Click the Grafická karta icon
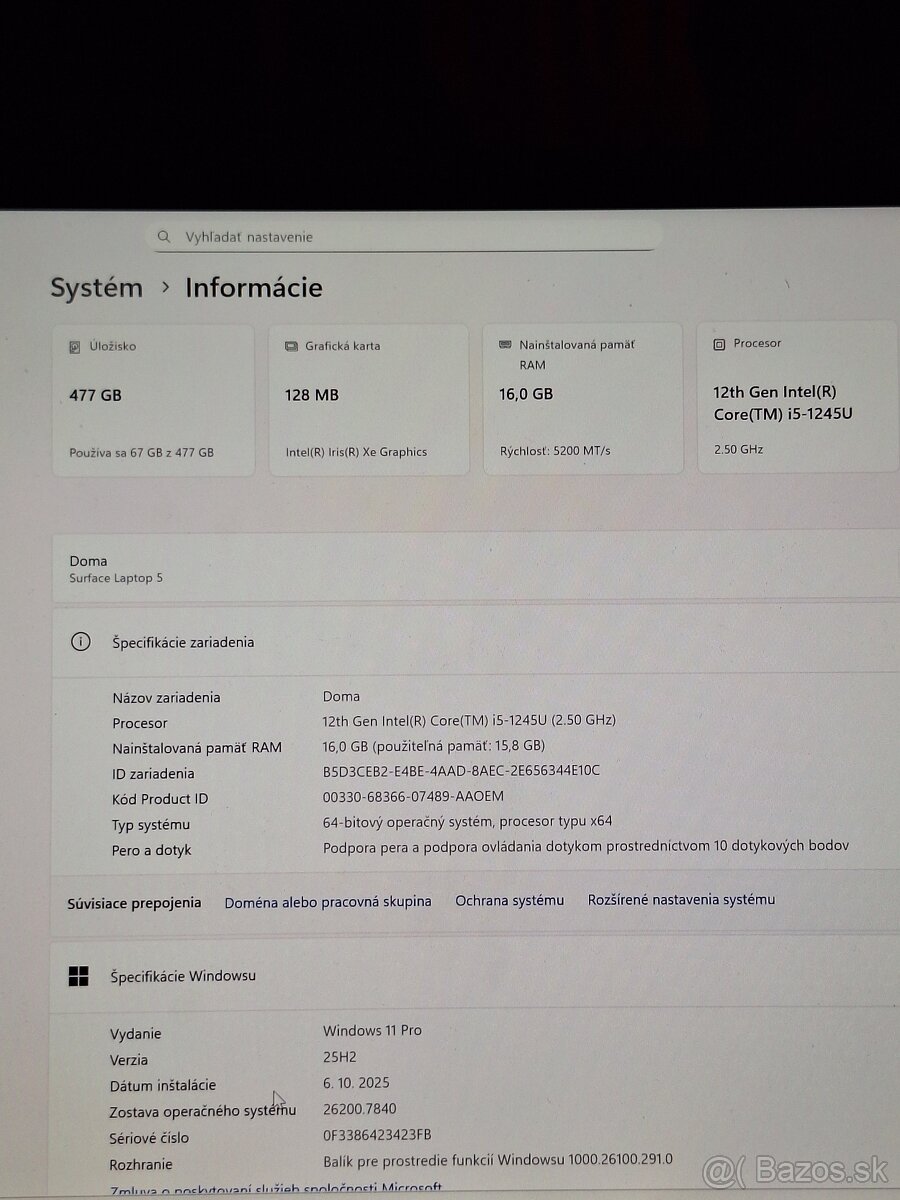 point(289,346)
